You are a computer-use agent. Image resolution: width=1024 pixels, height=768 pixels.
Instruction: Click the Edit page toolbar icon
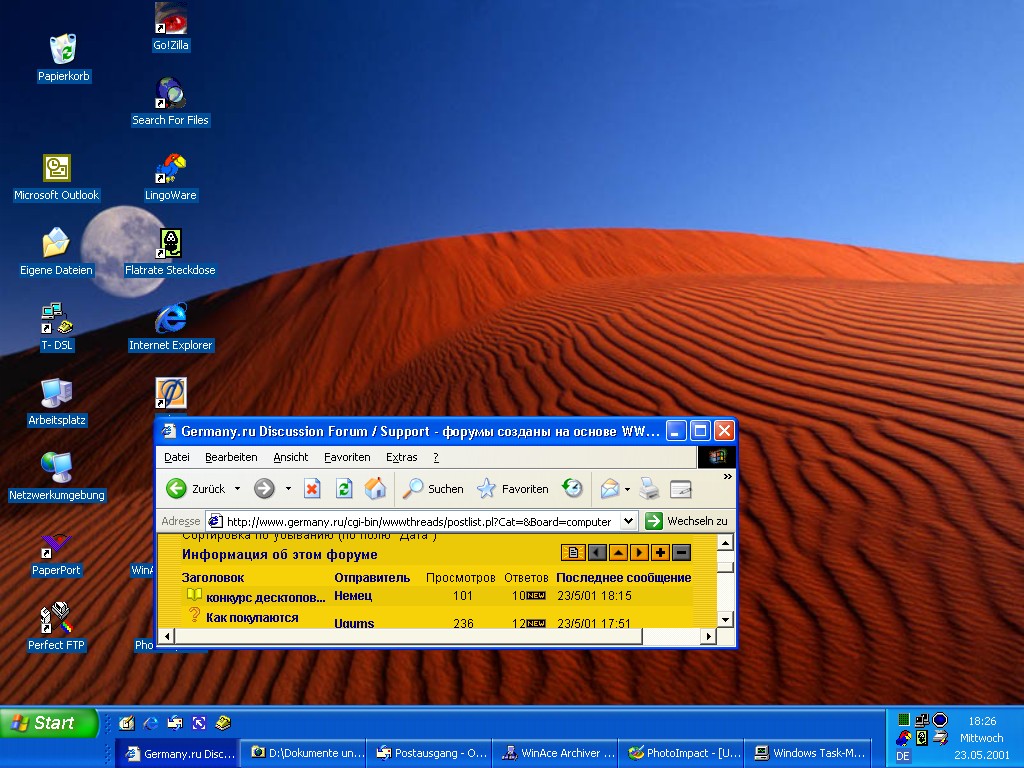[680, 489]
